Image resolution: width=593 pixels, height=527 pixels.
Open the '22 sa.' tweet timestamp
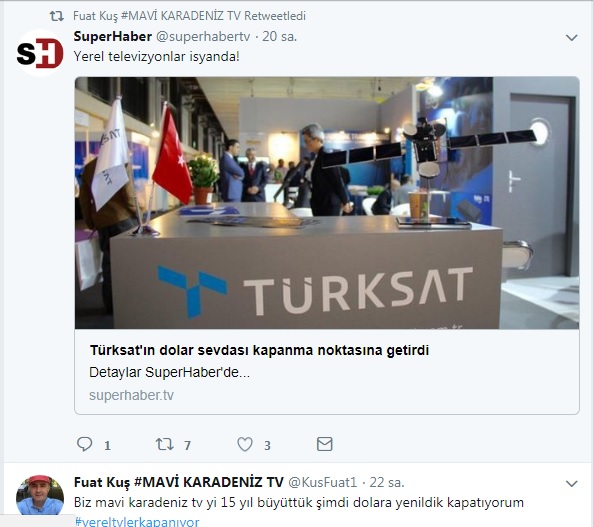point(387,482)
